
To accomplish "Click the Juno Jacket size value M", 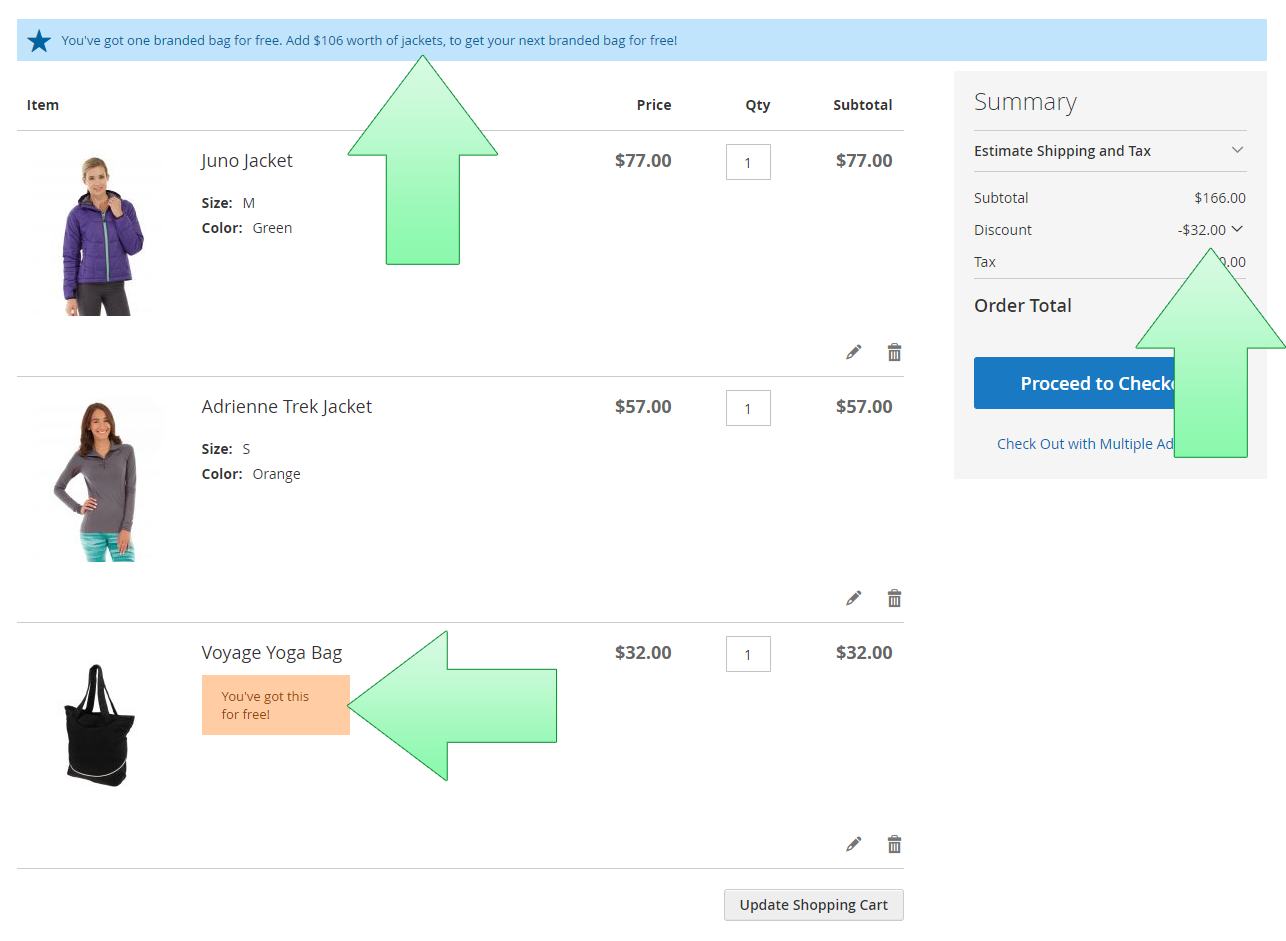I will [x=249, y=203].
